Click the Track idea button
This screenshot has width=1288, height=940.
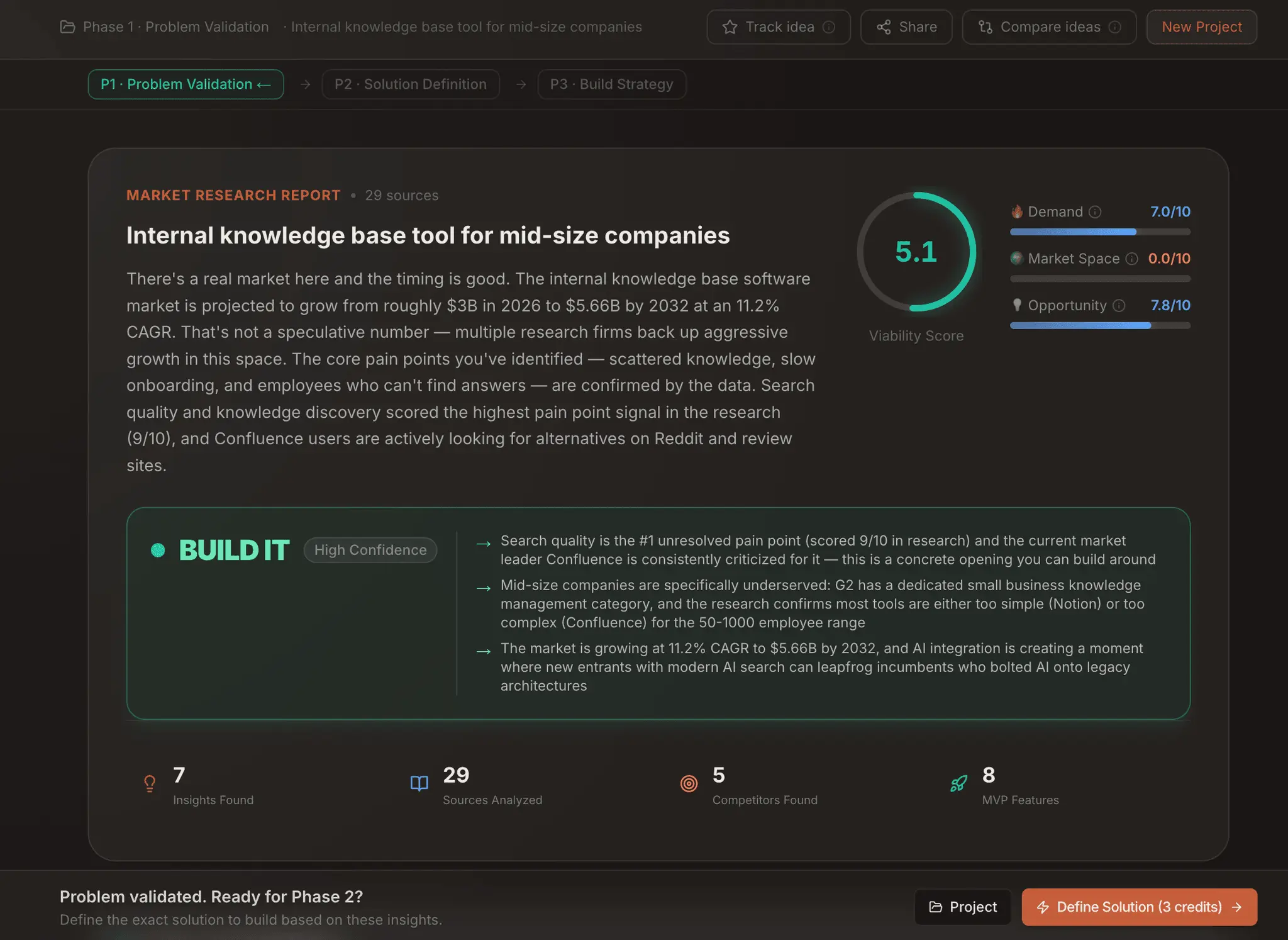coord(779,27)
